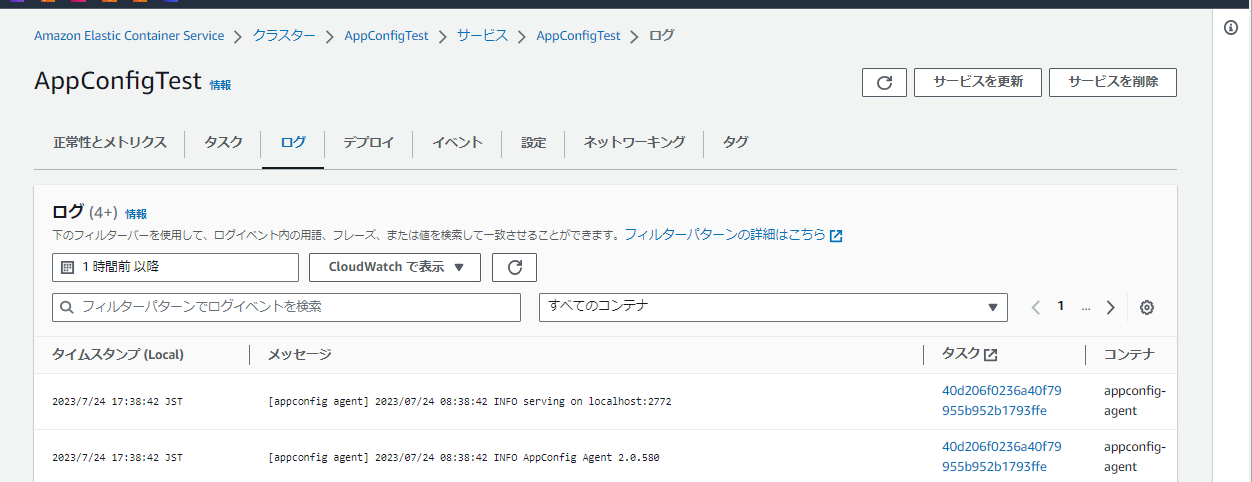Open the タグ tab
This screenshot has height=482, width=1252.
[x=735, y=143]
